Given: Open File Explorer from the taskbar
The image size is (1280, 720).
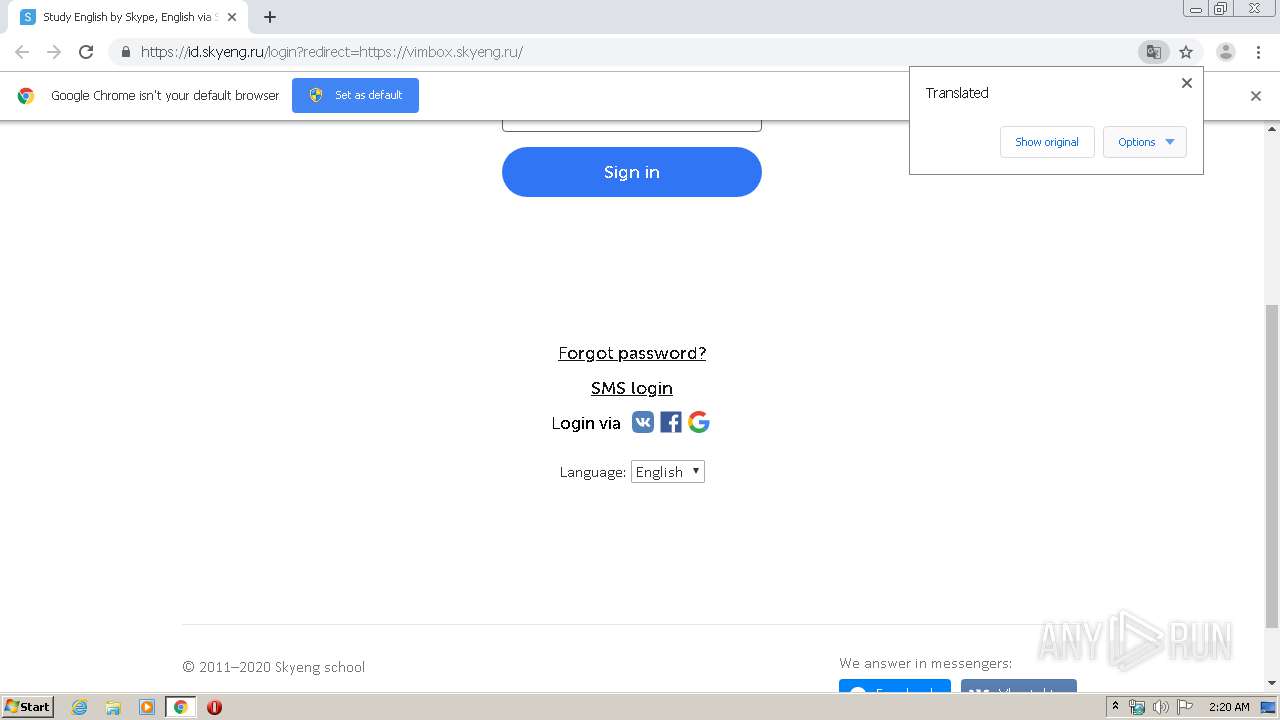Looking at the screenshot, I should pyautogui.click(x=113, y=707).
